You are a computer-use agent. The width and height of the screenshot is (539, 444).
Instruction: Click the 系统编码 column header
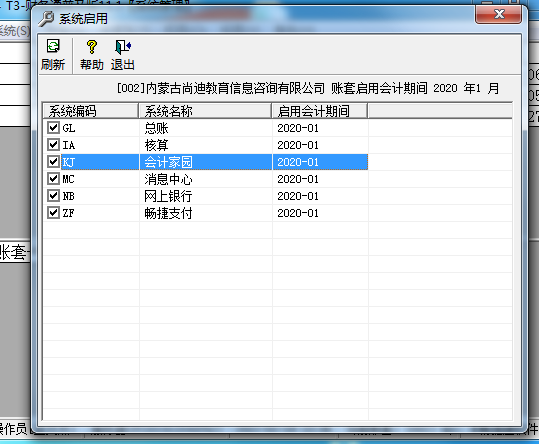pos(91,111)
